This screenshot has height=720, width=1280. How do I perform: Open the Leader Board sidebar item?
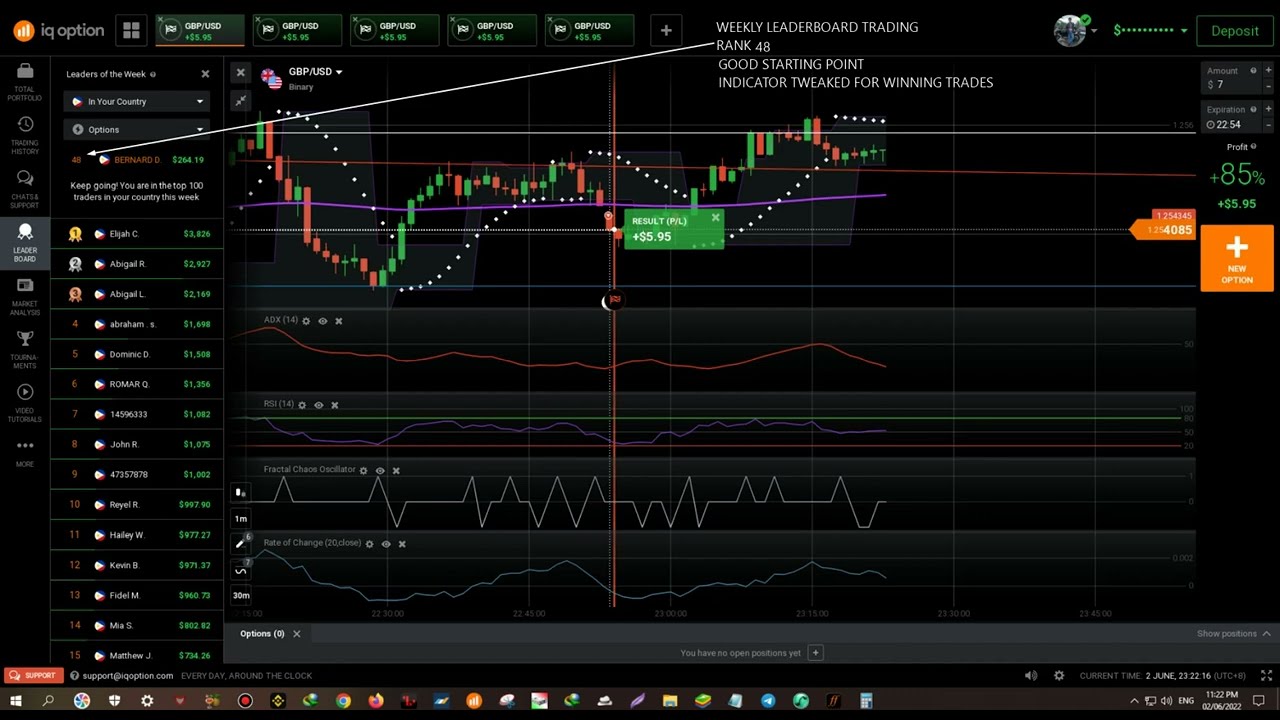(25, 242)
